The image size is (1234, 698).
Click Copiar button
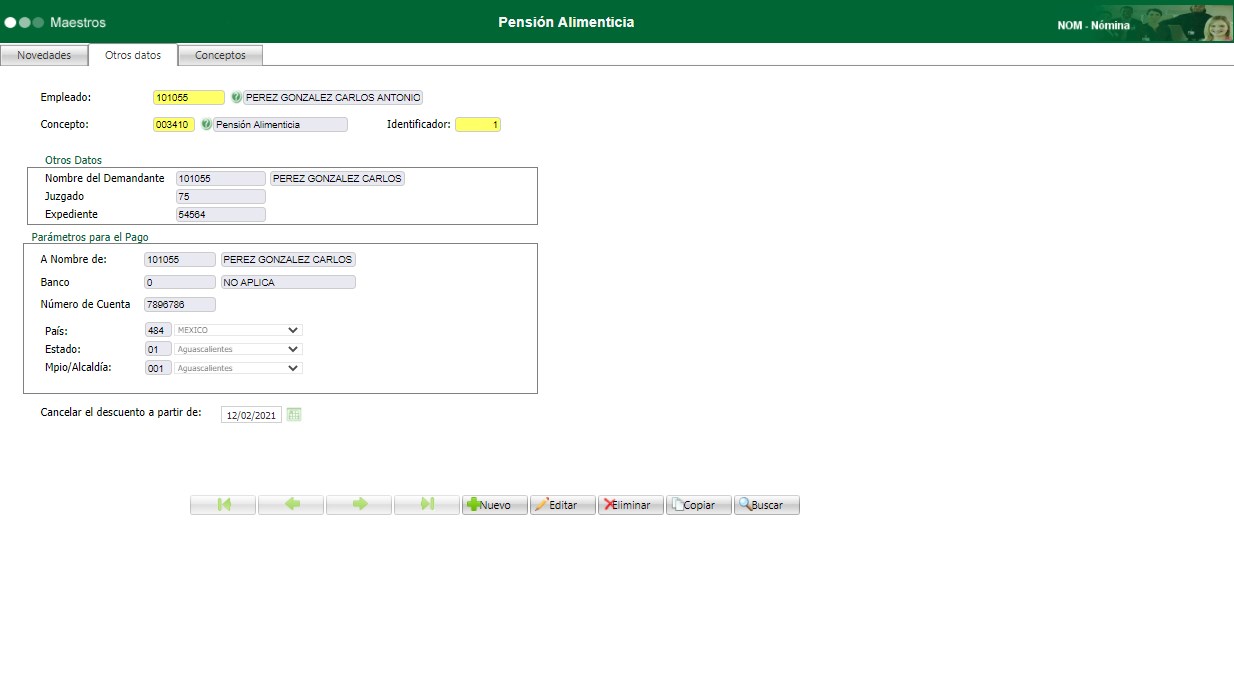(699, 505)
